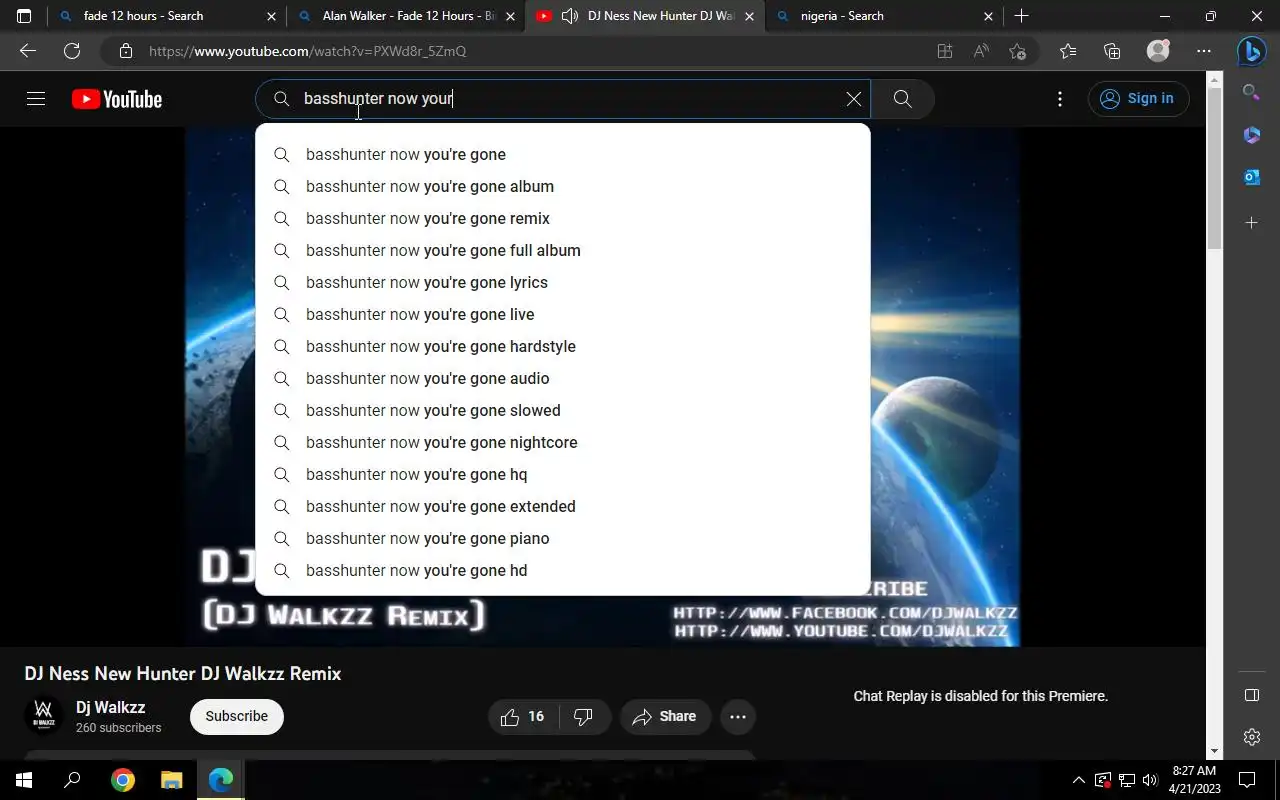Dislike the video with thumbs down
The image size is (1280, 800).
(584, 716)
